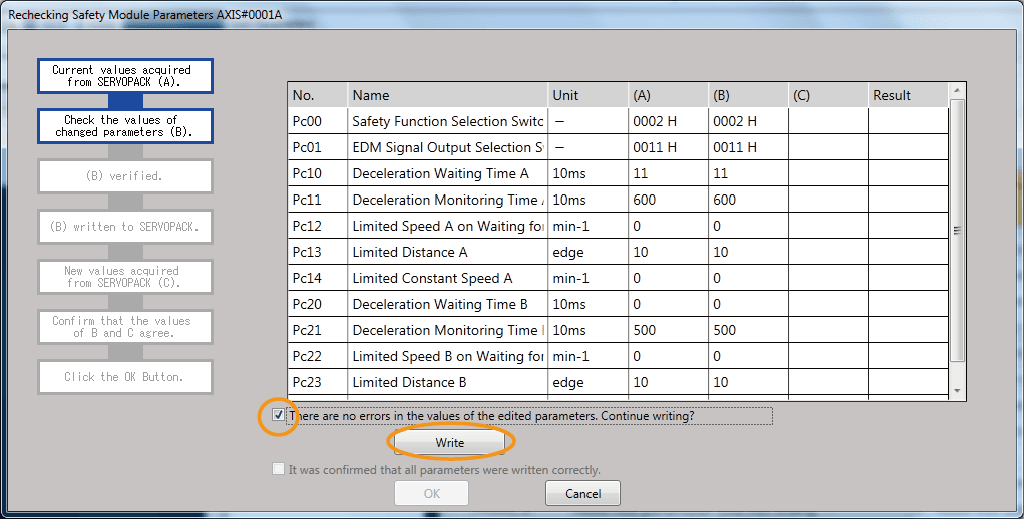Click the (B) value 600 for Pc11
The height and width of the screenshot is (519, 1024).
click(747, 200)
